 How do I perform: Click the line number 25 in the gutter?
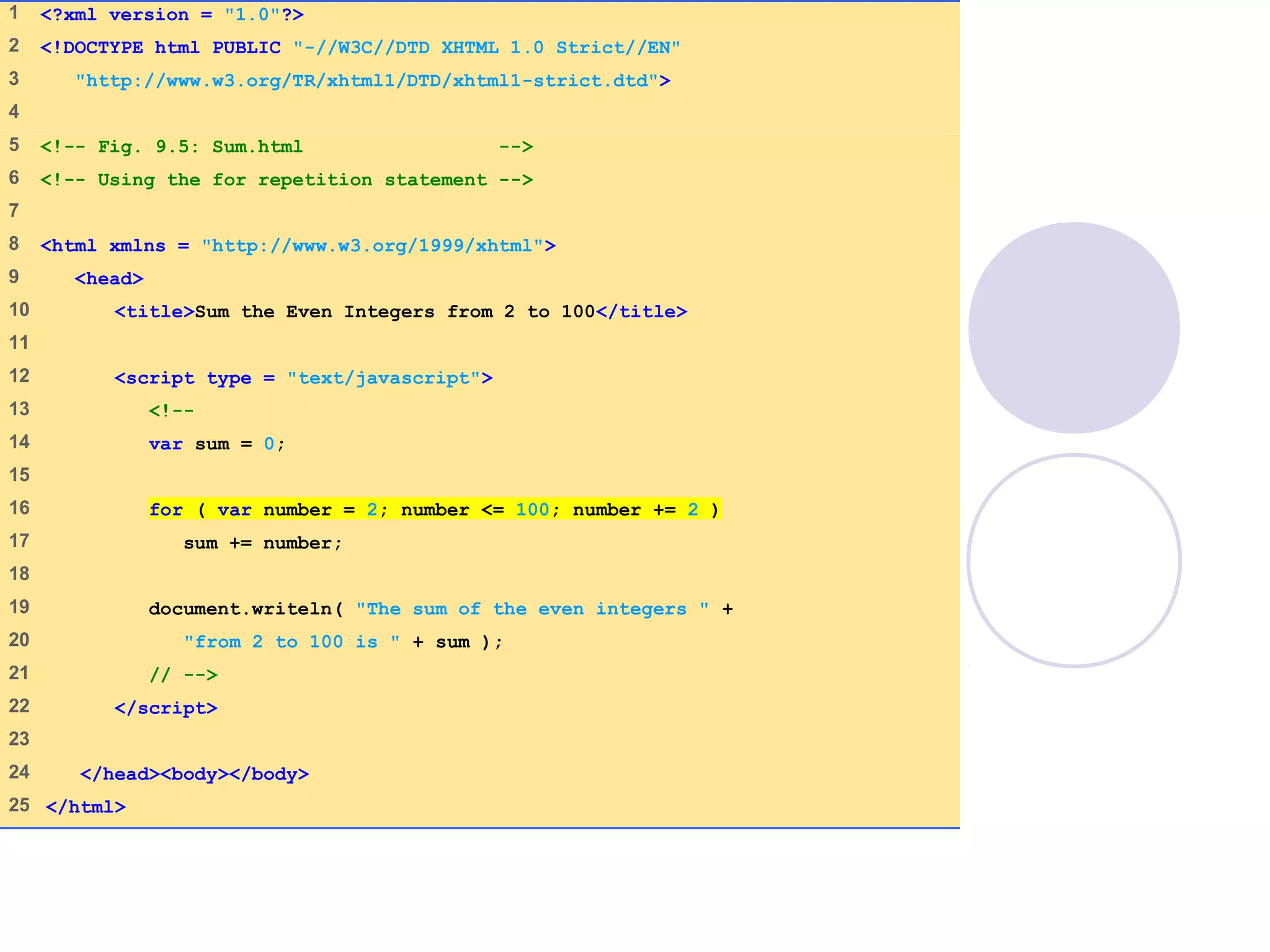(19, 804)
